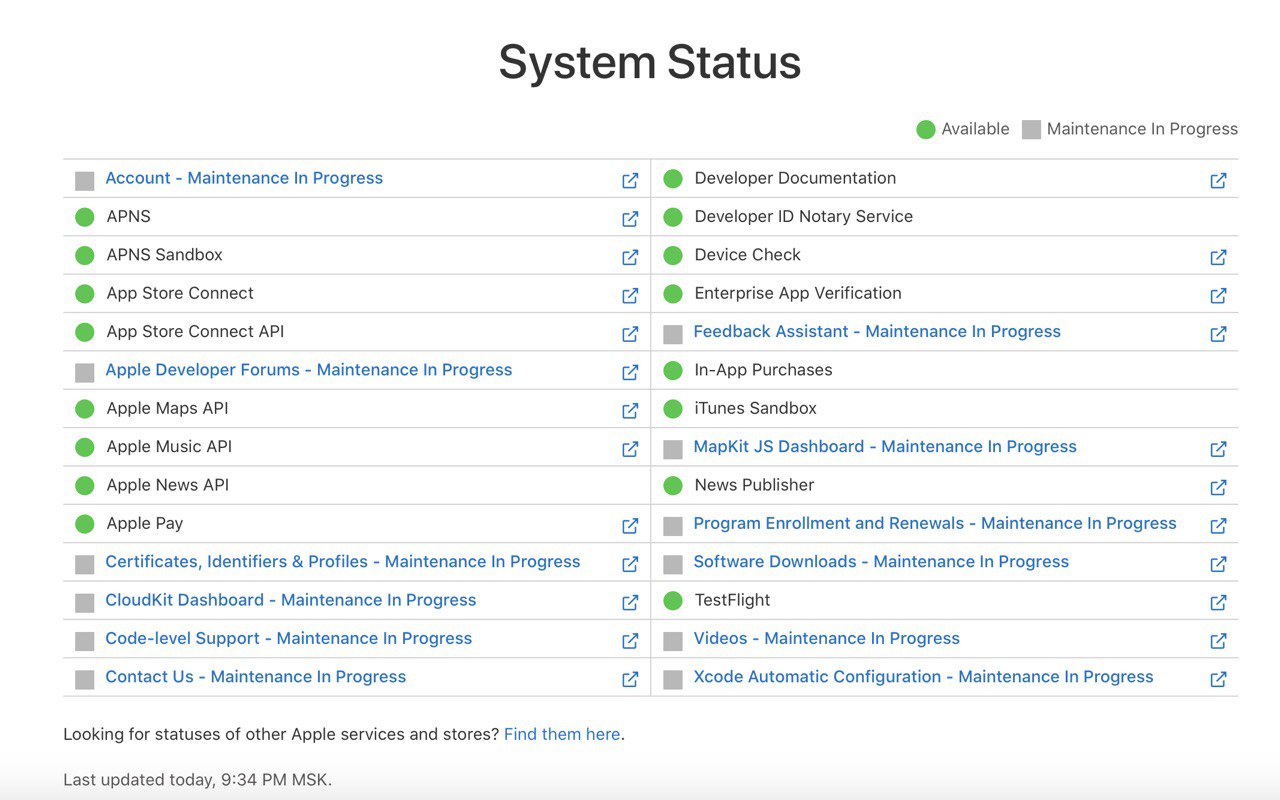This screenshot has width=1280, height=800.
Task: Click the 'App Store Connect API' text
Action: point(196,332)
